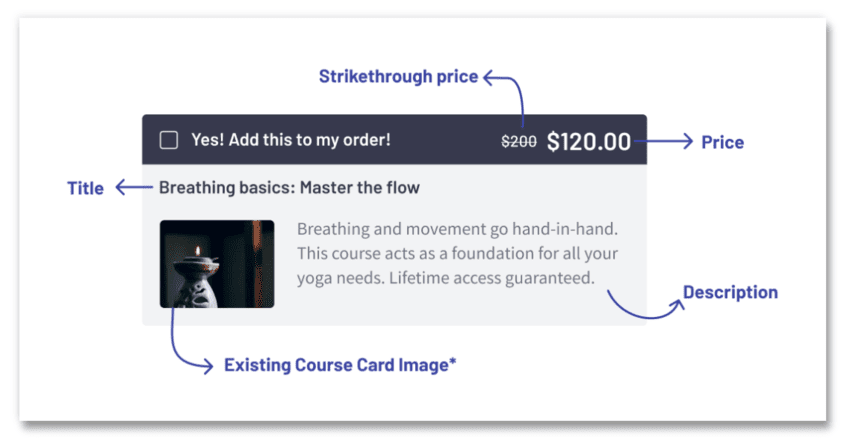Click the sentence 'Breathing and movement go hand-in-hand.'
Screen dimensions: 850x441
[458, 228]
